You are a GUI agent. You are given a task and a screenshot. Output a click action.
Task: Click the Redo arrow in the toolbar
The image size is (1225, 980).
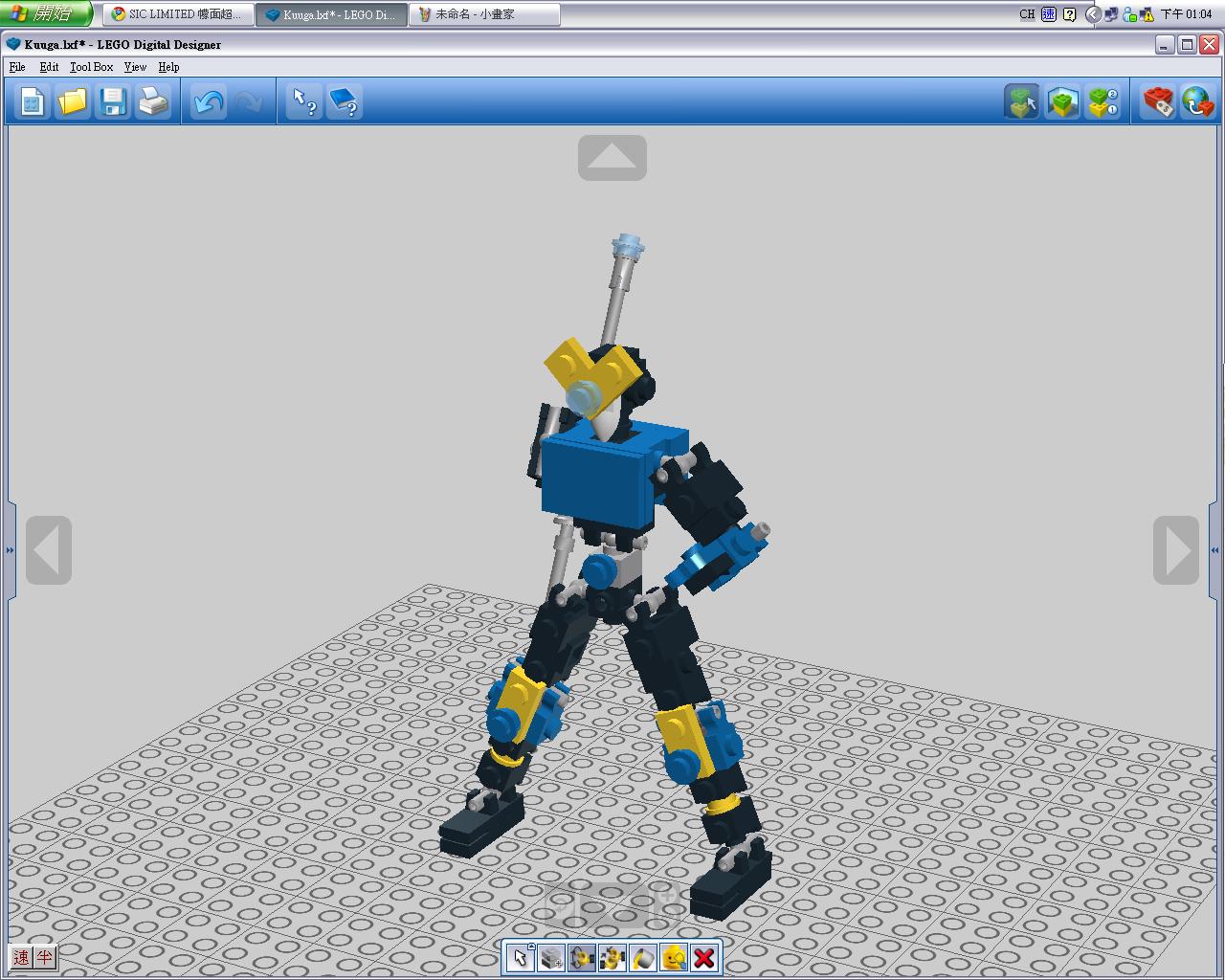pos(248,101)
